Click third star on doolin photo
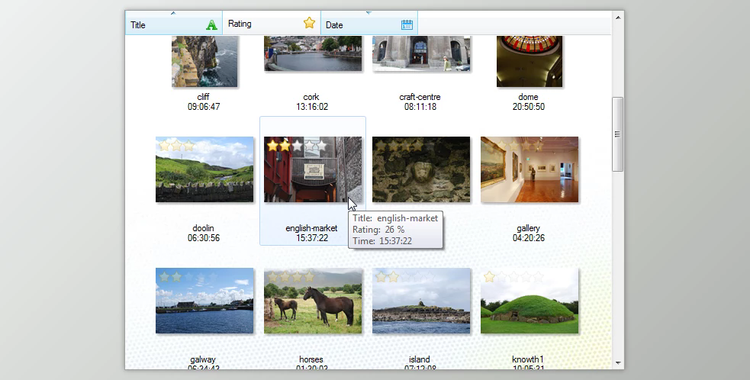 point(189,145)
